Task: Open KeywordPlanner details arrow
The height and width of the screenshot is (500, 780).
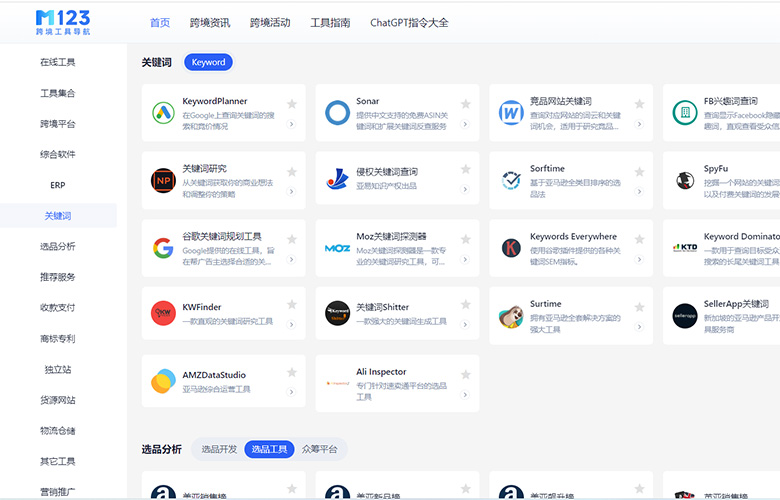Action: (292, 124)
